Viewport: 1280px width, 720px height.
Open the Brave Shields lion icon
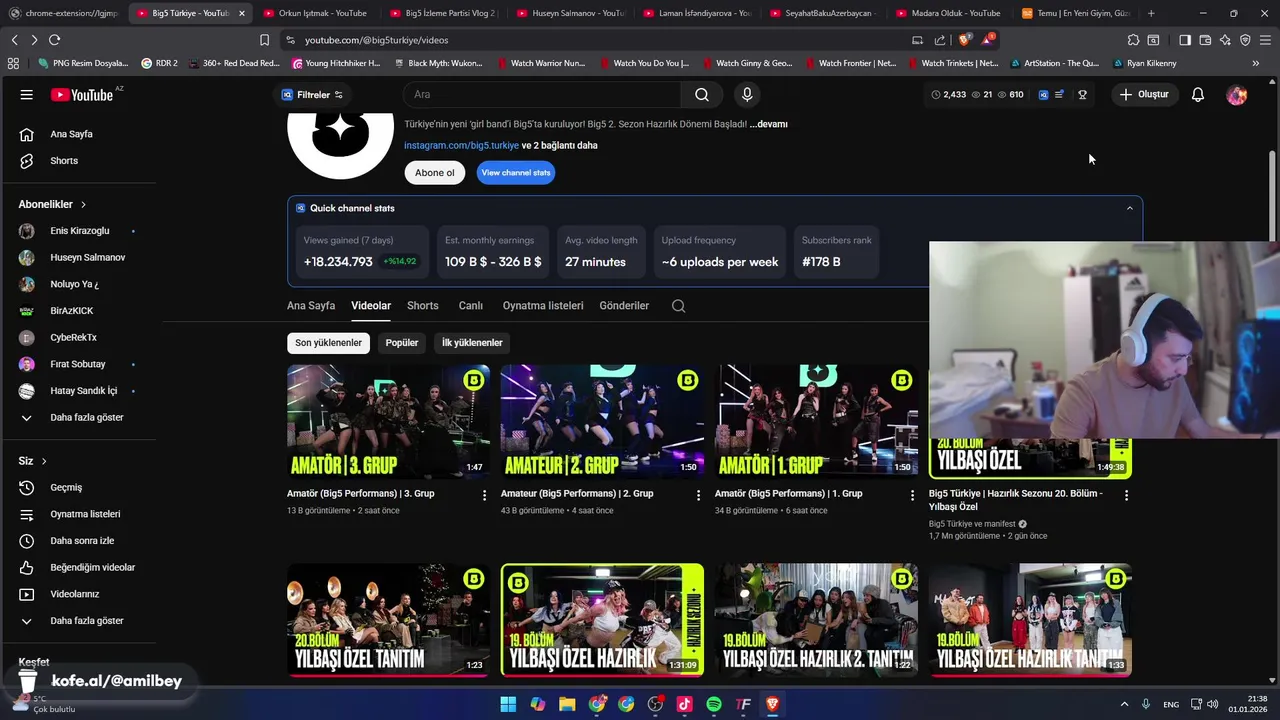point(964,40)
